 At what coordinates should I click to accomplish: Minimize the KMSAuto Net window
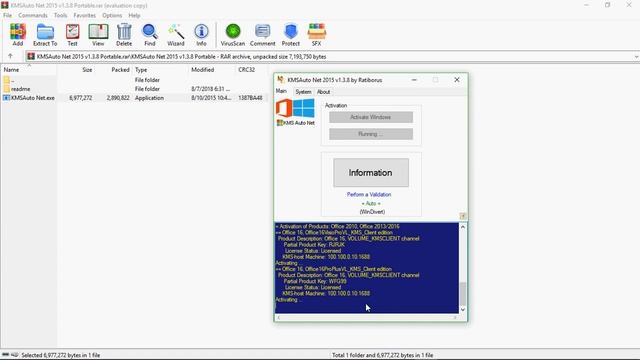coord(414,80)
